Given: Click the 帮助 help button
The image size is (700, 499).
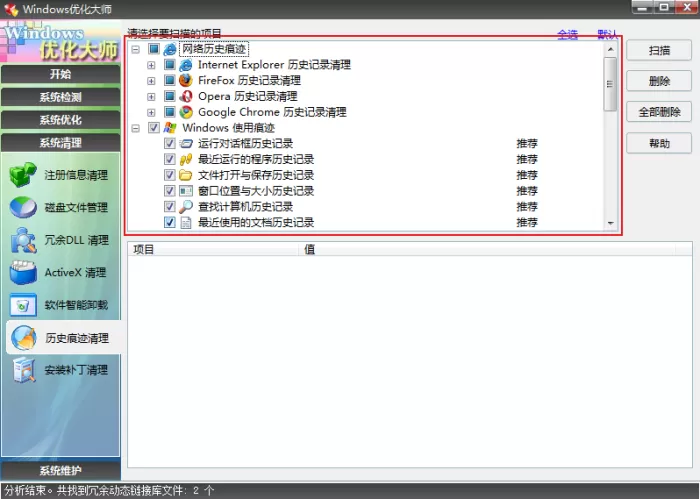Looking at the screenshot, I should [659, 143].
